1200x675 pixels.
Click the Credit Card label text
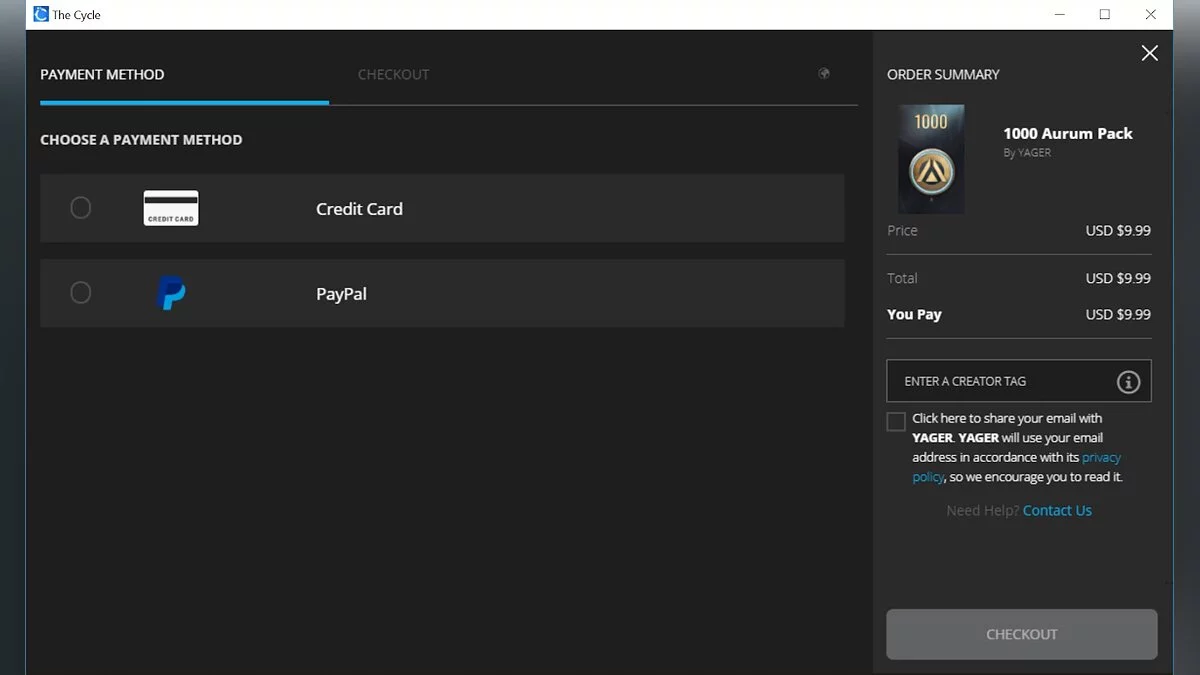[x=359, y=209]
